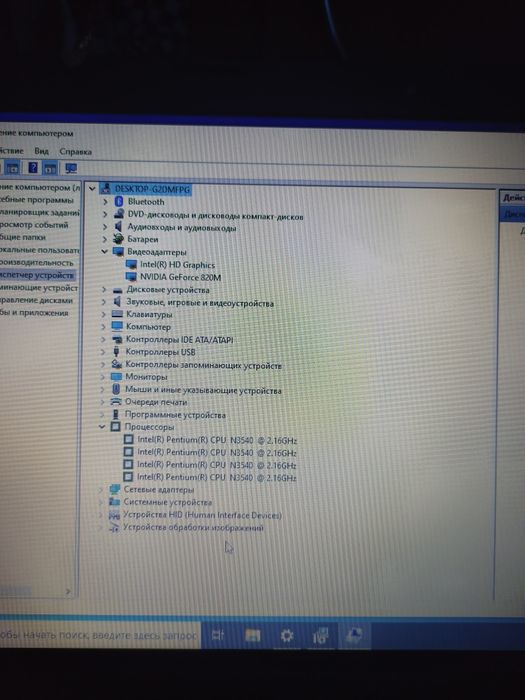The height and width of the screenshot is (700, 525).
Task: Select Управление дисками in left panel
Action: 36,300
